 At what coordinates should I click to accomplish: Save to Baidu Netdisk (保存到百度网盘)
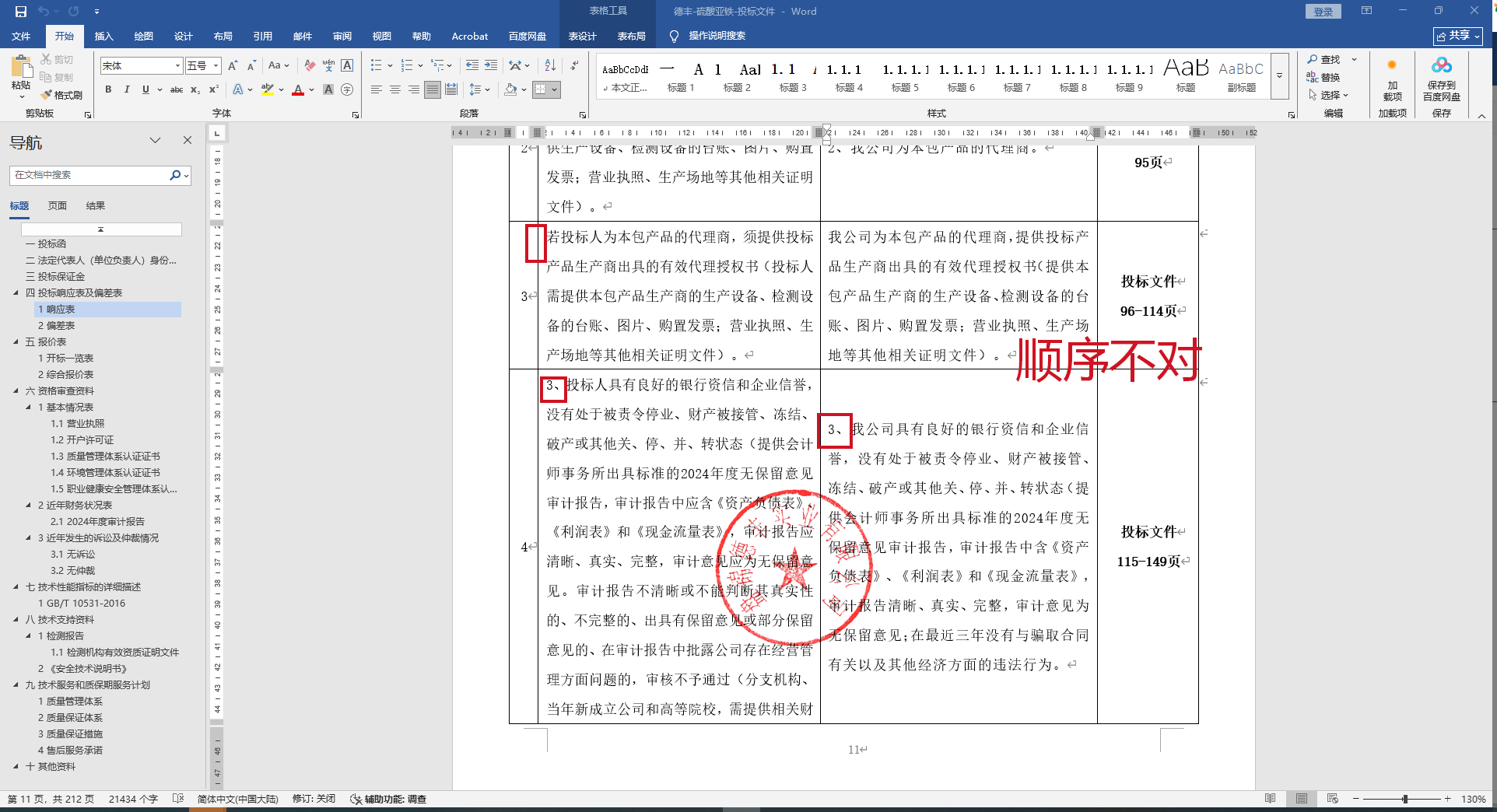[1442, 78]
